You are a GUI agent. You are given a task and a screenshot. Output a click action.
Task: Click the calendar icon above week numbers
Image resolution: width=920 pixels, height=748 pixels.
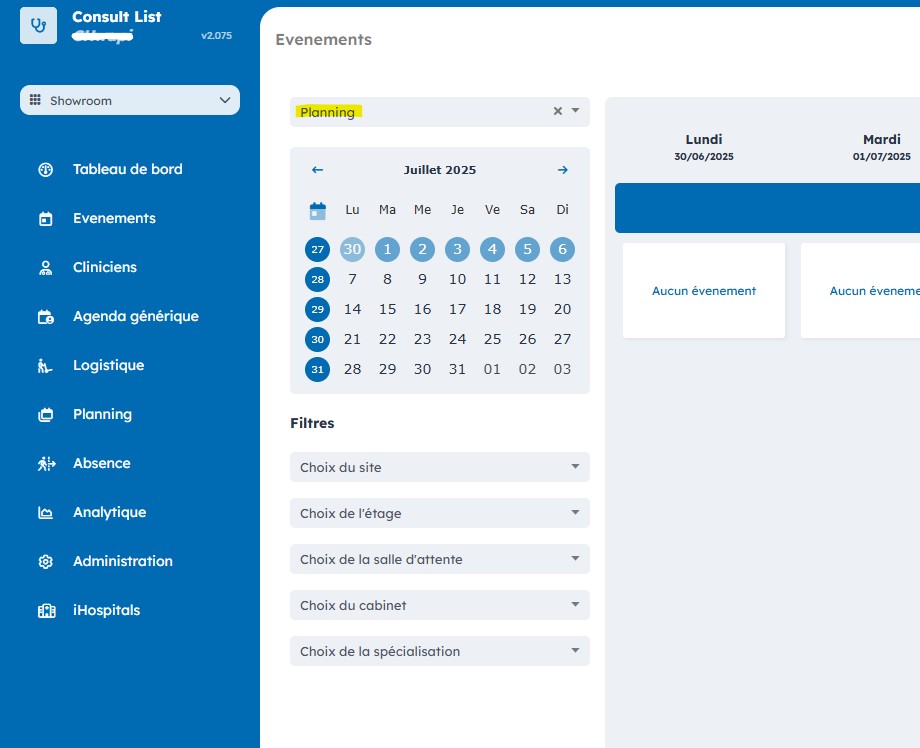tap(317, 210)
